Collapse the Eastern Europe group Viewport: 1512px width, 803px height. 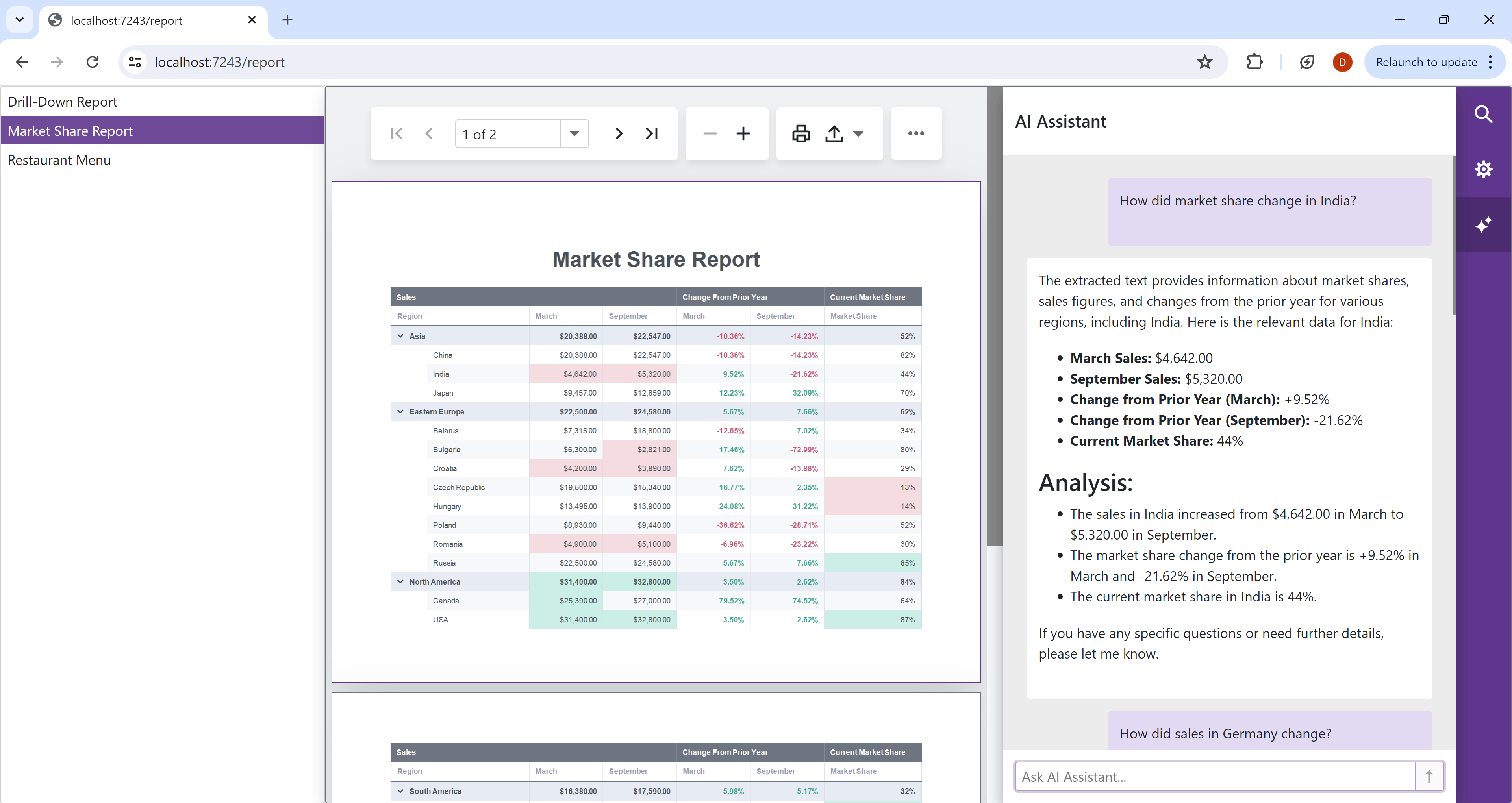point(400,412)
